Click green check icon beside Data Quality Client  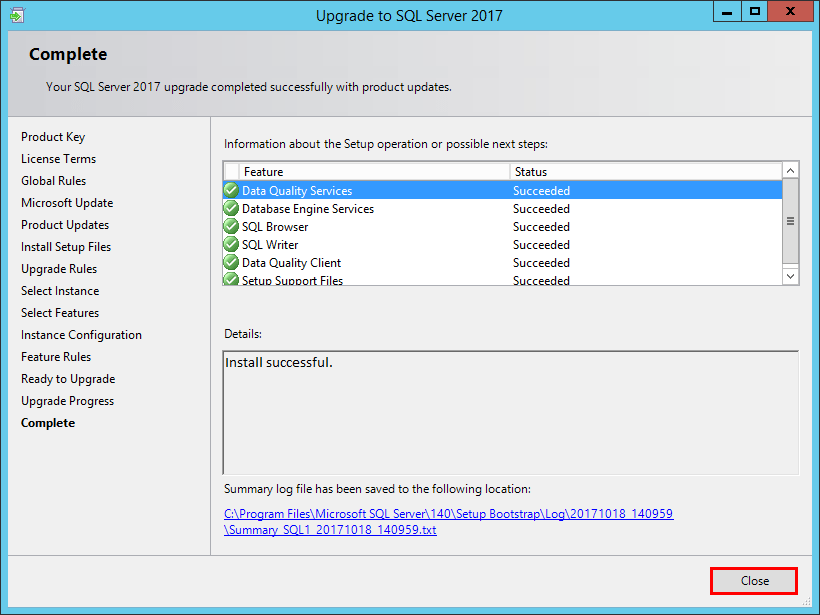231,262
